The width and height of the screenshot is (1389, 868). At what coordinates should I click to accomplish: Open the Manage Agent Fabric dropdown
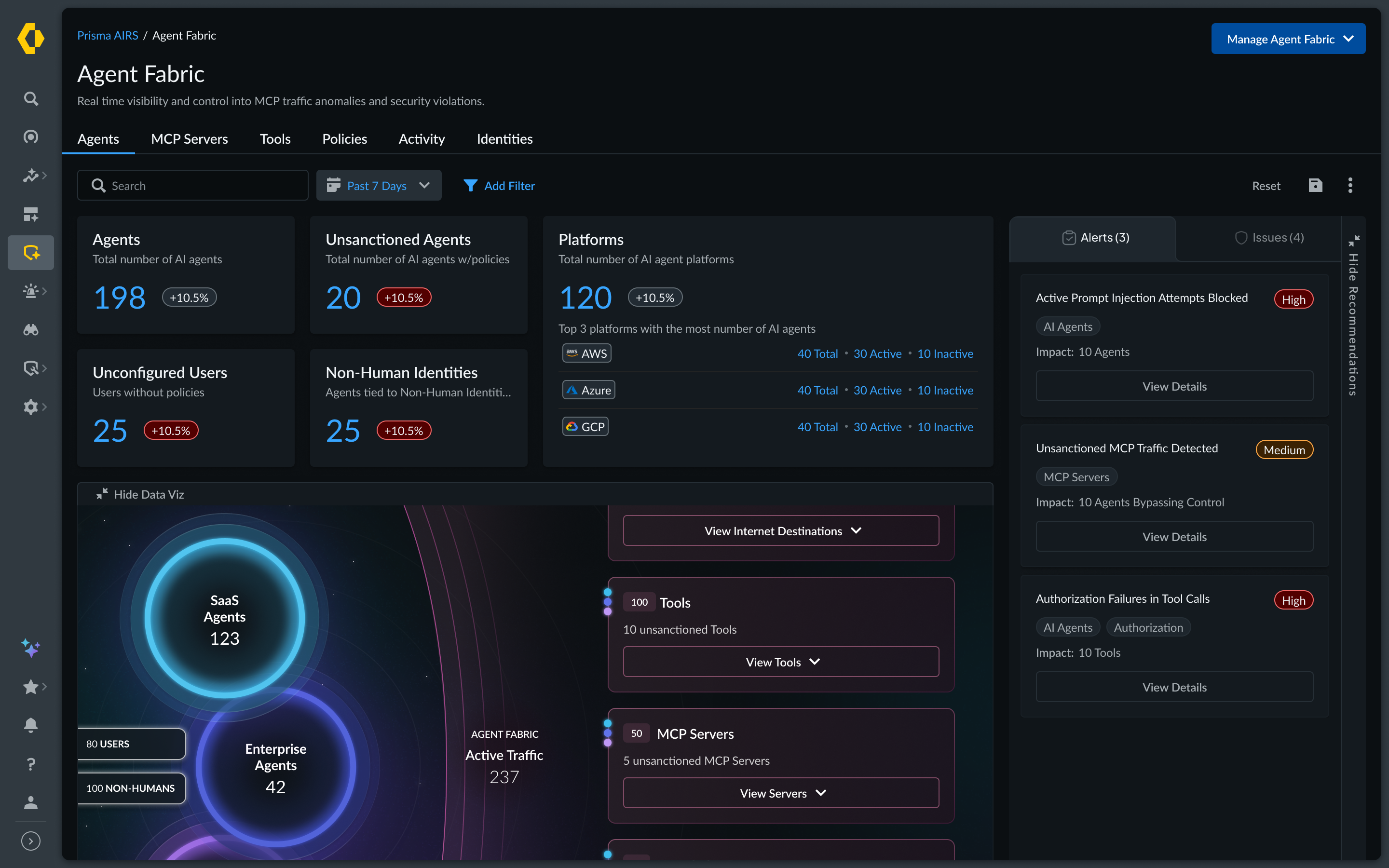coord(1288,39)
